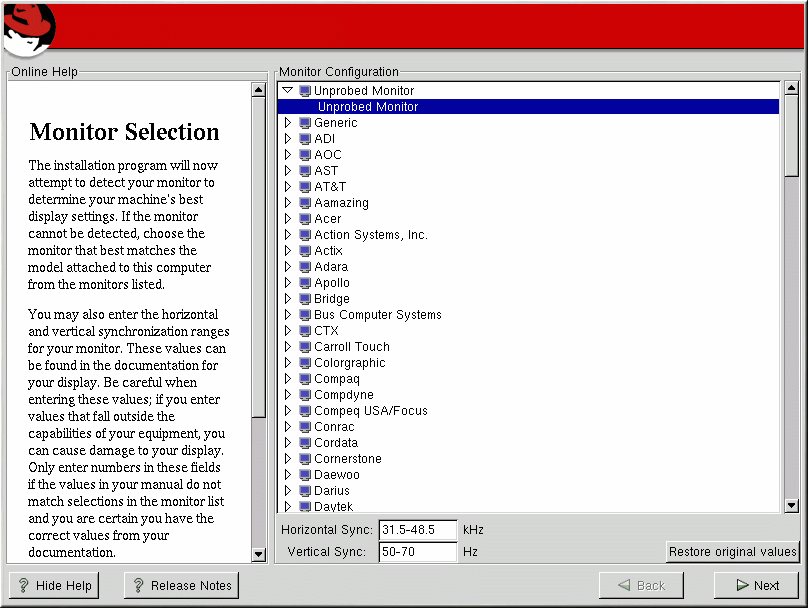Select the highlighted Unprobed Monitor entry
808x608 pixels.
[528, 107]
